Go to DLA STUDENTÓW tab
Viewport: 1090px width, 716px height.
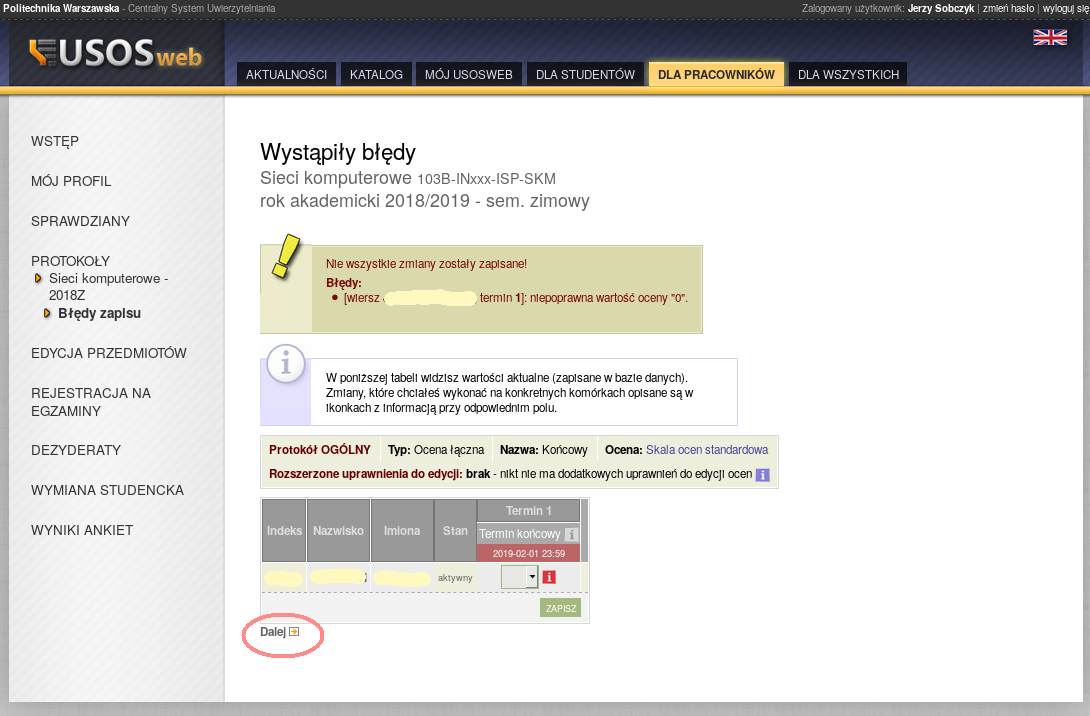pos(585,75)
